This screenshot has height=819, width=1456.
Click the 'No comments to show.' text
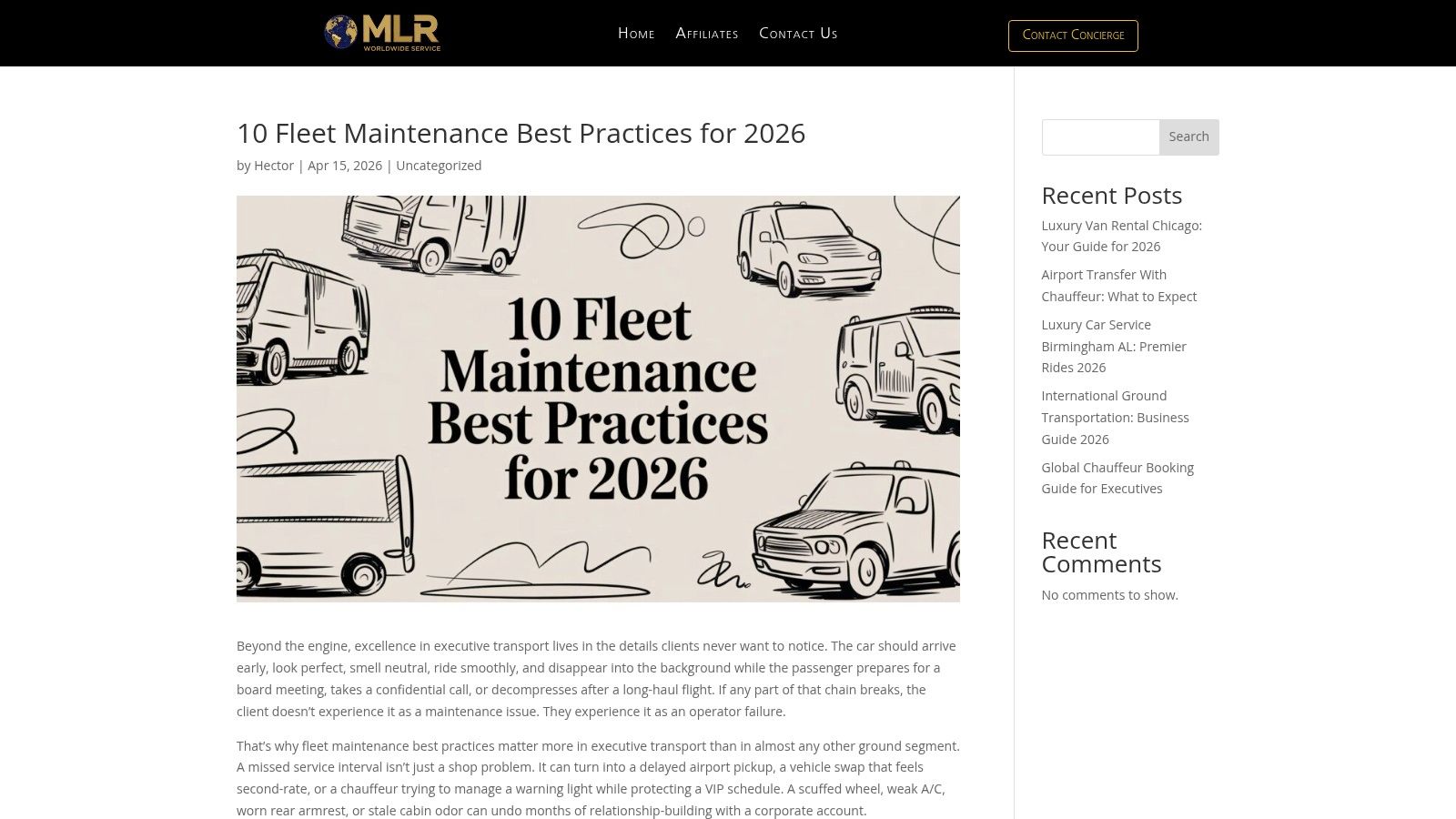coord(1109,595)
